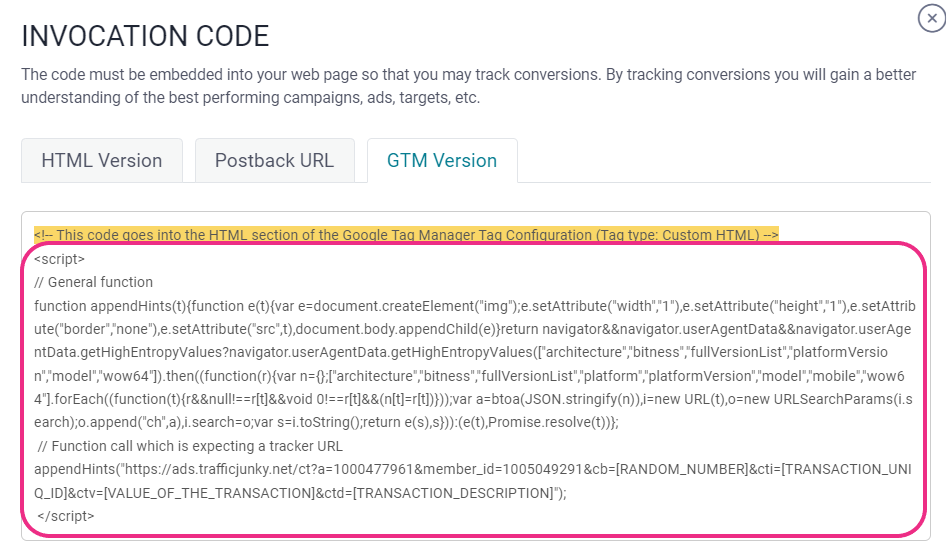Click the 'forEach' code line in the function

pyautogui.click(x=473, y=399)
